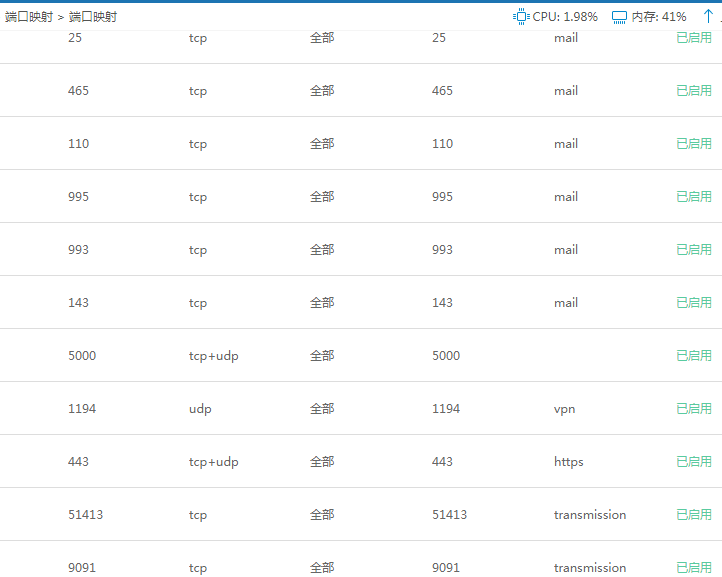Click the tcp+udp protocol in 5000 row
The image size is (722, 577).
[x=213, y=356]
